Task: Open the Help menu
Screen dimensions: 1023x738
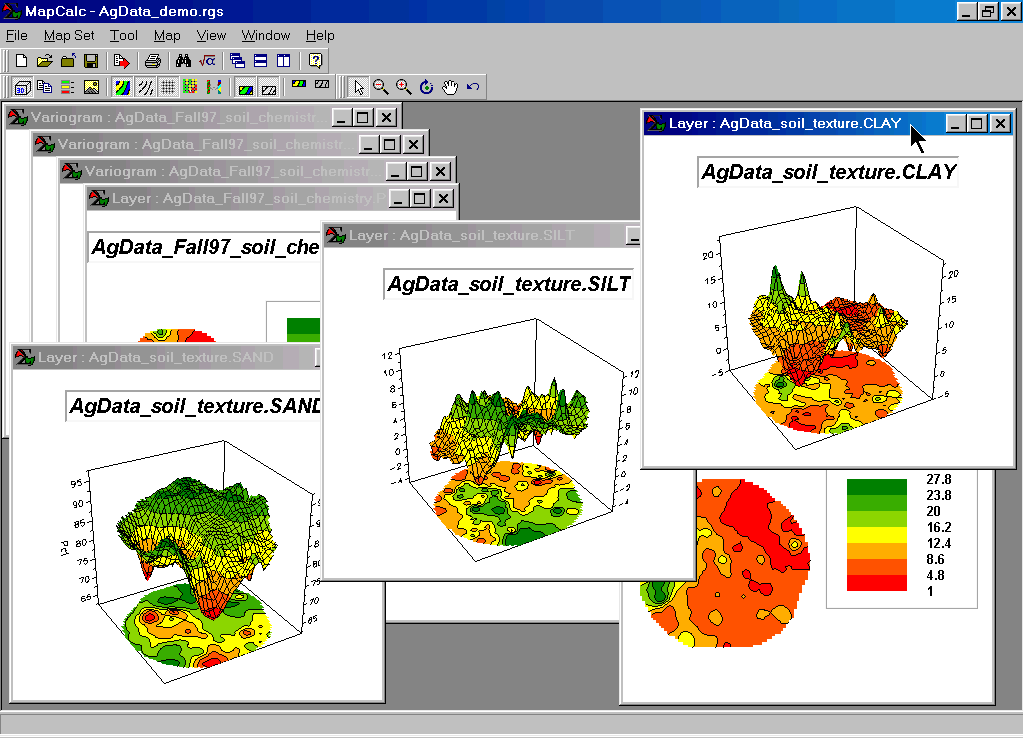Action: 320,35
